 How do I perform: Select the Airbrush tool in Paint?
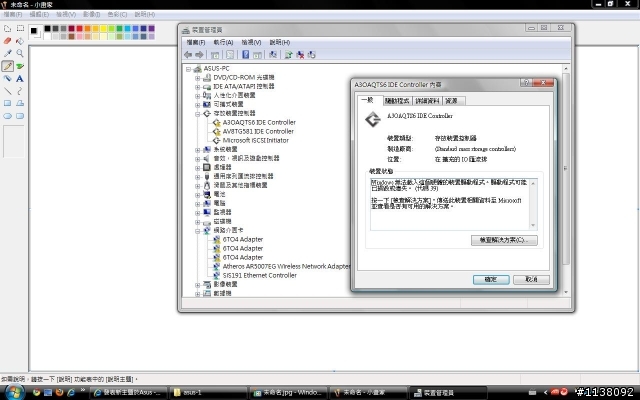pyautogui.click(x=7, y=78)
